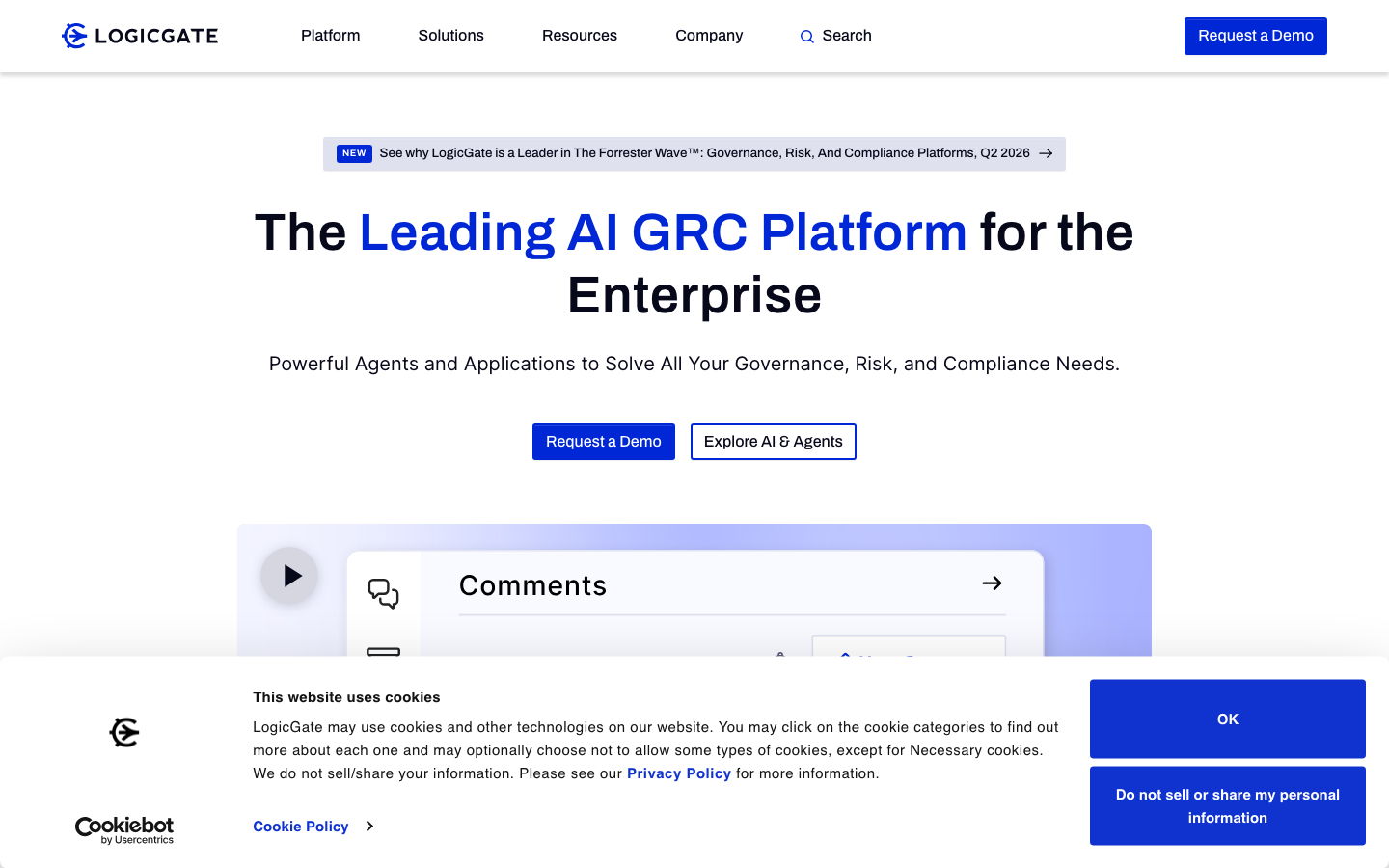Viewport: 1389px width, 868px height.
Task: Expand the Cookie Policy chevron
Action: [x=369, y=827]
